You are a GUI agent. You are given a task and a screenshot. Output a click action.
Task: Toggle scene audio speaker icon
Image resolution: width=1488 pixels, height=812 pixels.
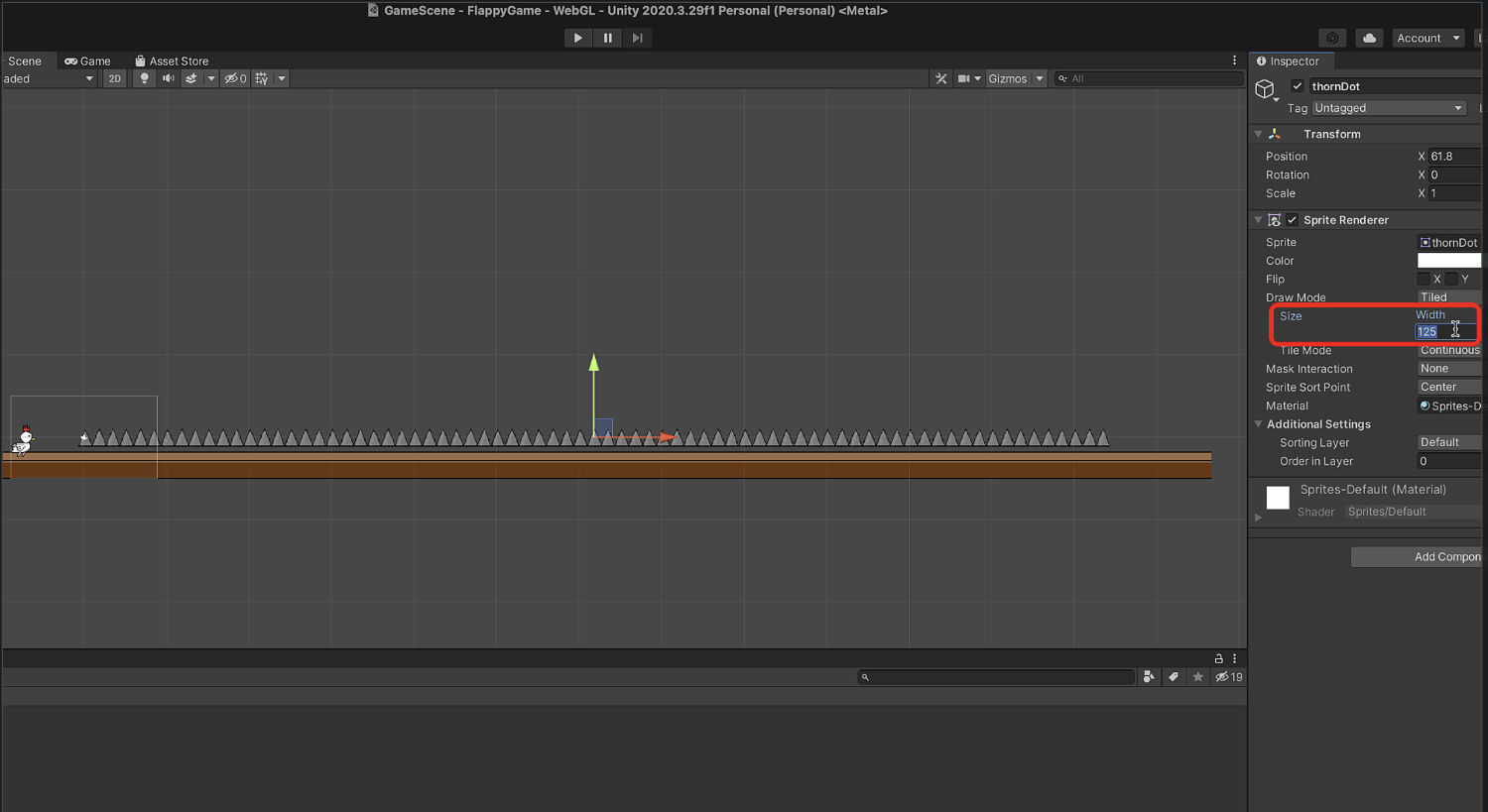click(168, 78)
